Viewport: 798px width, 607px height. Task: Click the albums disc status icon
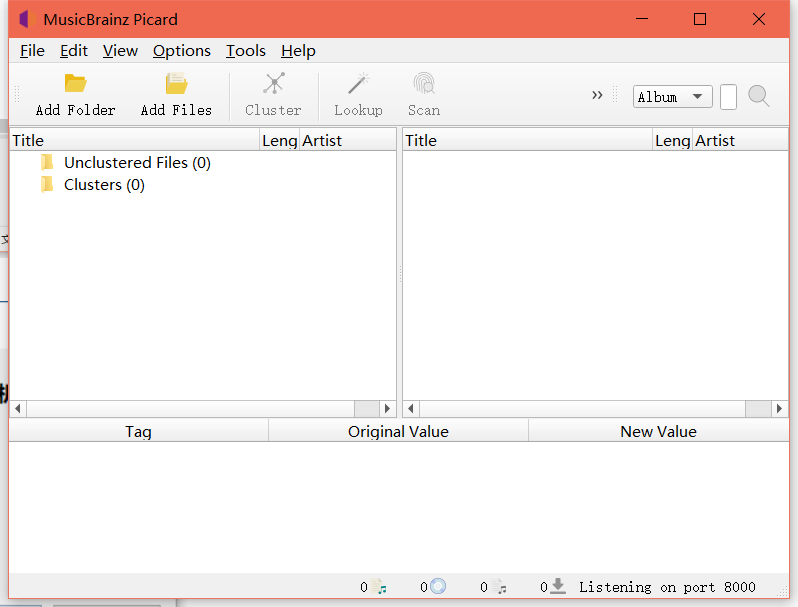438,586
